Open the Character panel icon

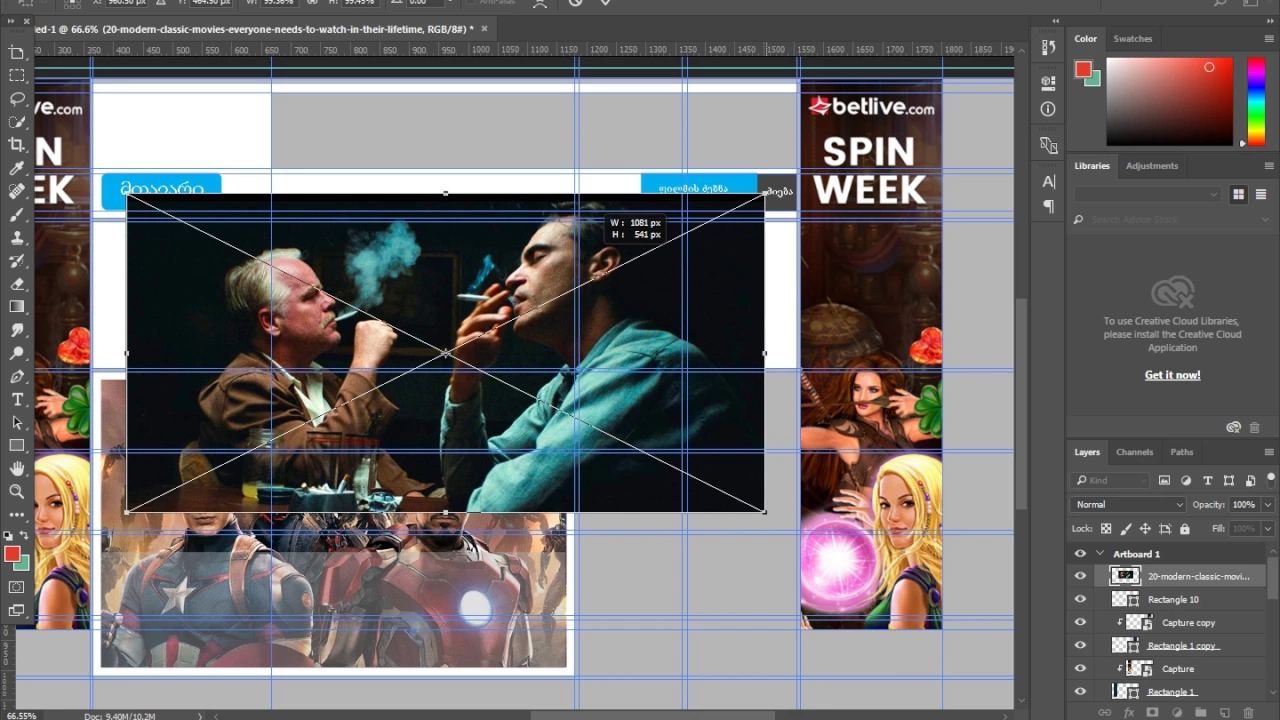[1048, 181]
